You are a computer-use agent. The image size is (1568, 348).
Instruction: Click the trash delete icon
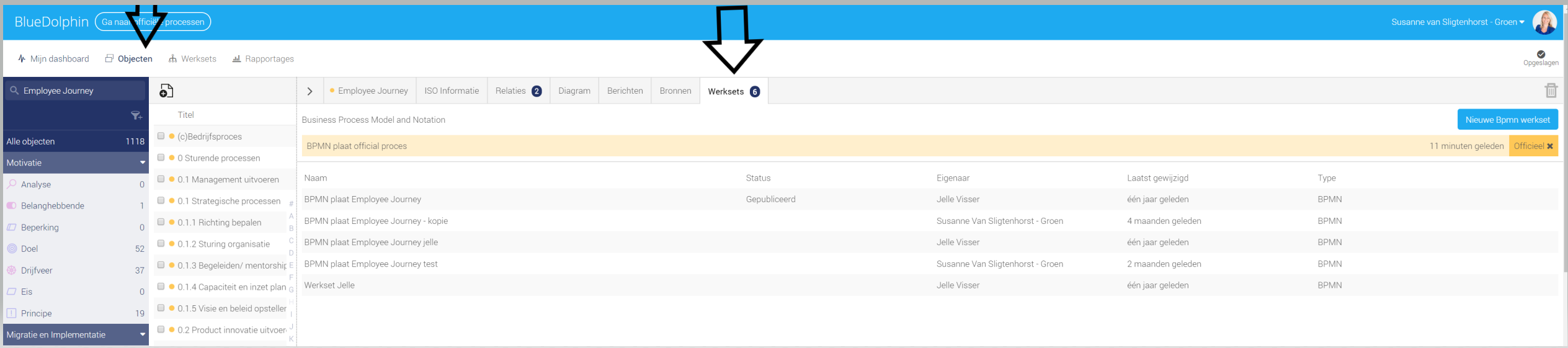[x=1551, y=91]
